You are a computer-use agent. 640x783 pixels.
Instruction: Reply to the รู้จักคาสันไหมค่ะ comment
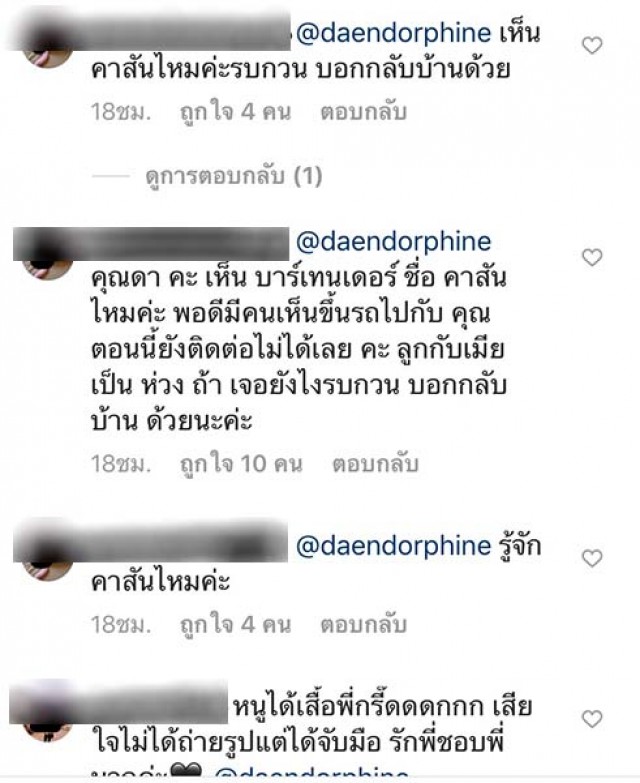pyautogui.click(x=363, y=625)
